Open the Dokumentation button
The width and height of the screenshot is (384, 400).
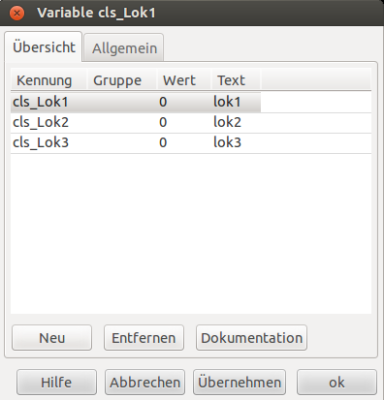pyautogui.click(x=252, y=338)
